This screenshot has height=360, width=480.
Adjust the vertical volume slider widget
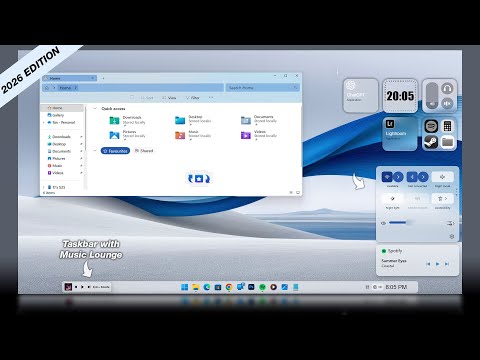pos(432,96)
